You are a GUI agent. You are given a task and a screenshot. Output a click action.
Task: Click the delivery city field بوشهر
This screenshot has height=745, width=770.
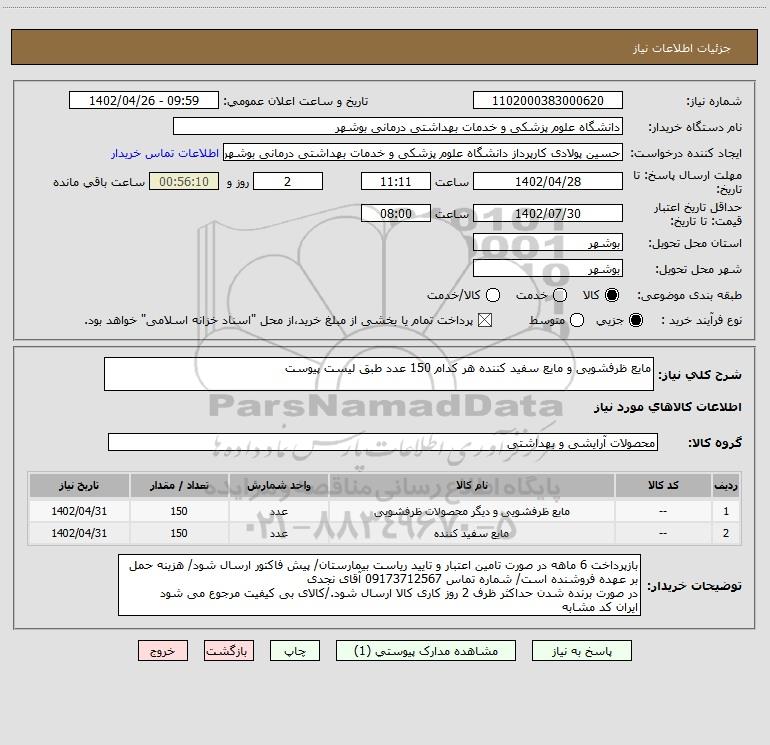pos(548,269)
